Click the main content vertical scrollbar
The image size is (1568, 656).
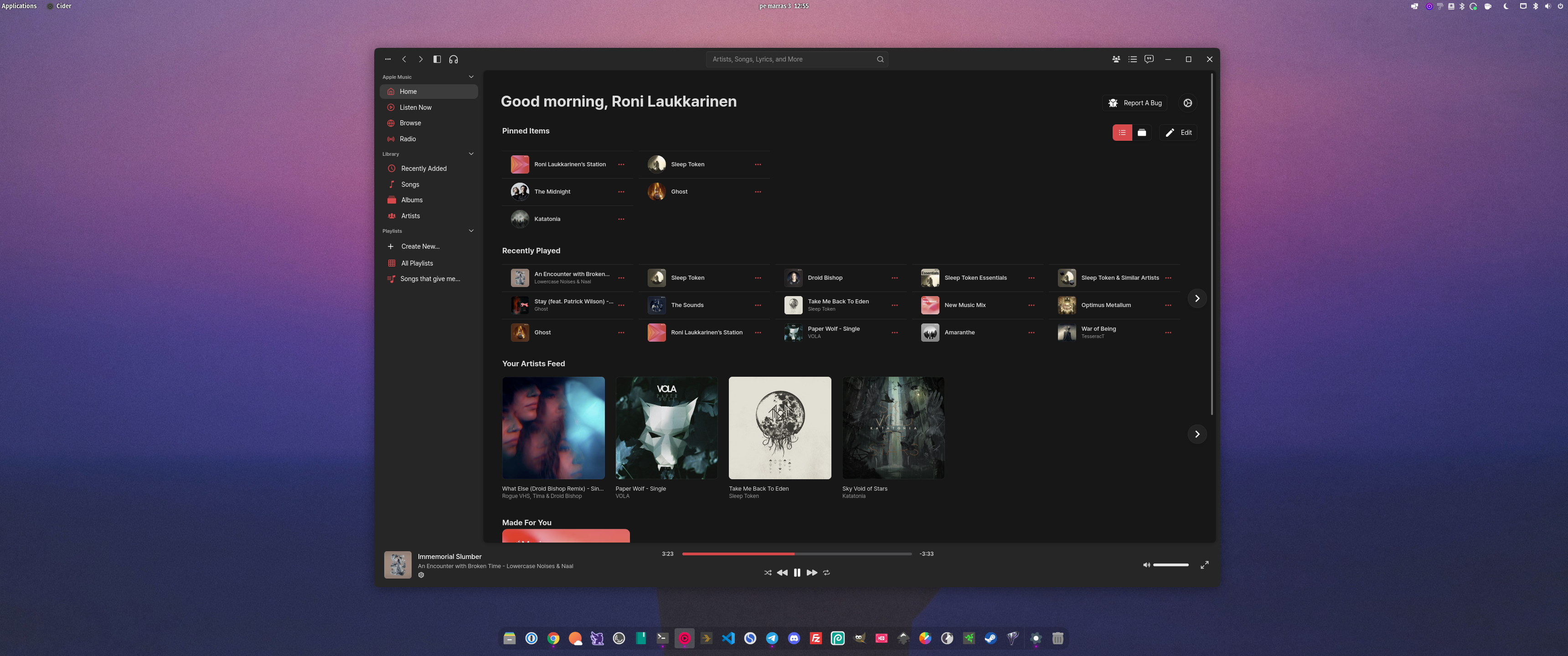click(x=1211, y=244)
